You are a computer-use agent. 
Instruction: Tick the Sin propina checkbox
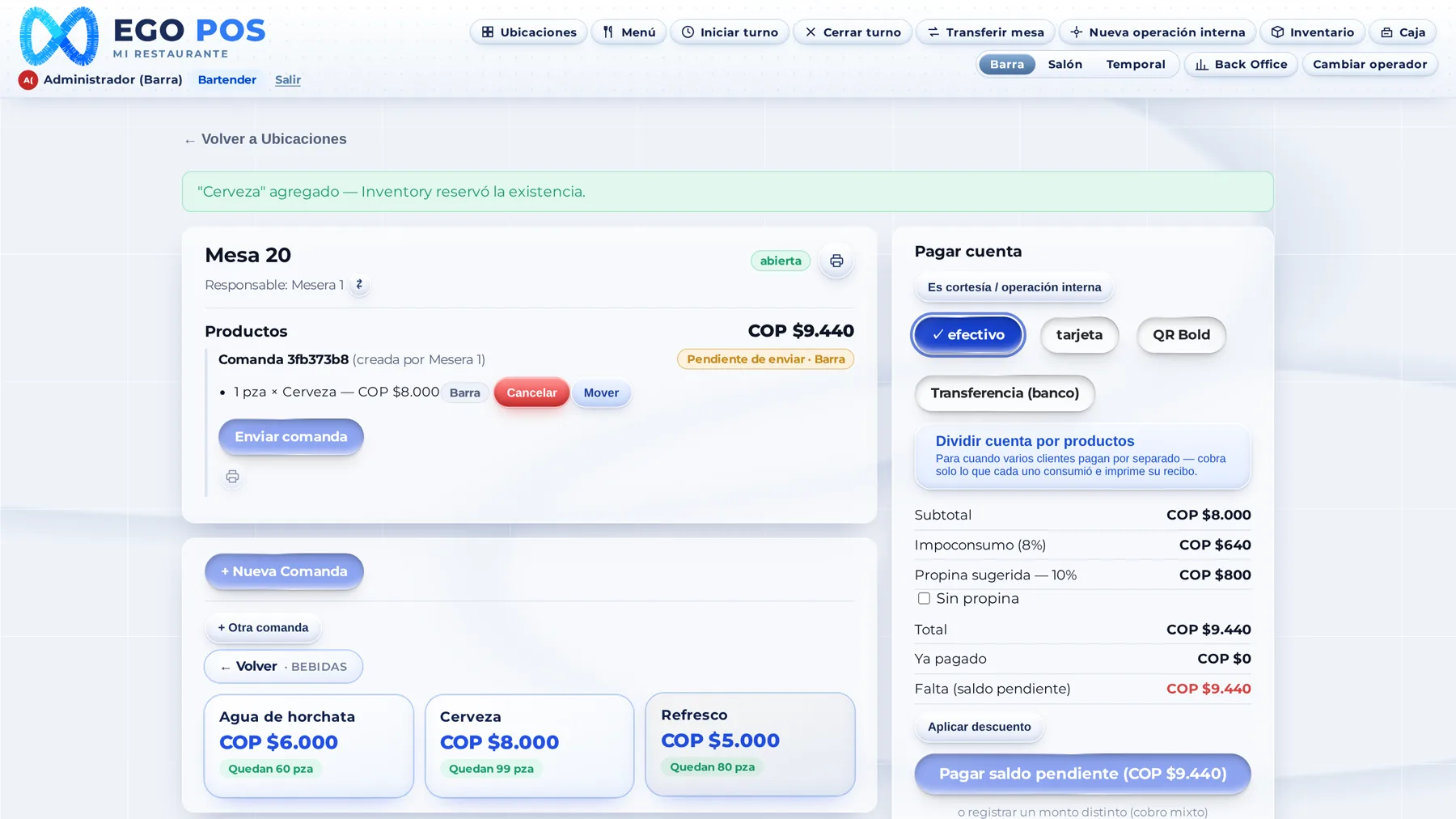click(924, 599)
